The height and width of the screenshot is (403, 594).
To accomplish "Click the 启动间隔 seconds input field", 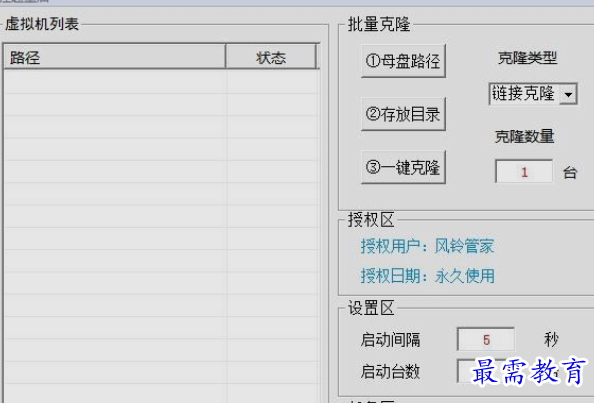I will 486,339.
